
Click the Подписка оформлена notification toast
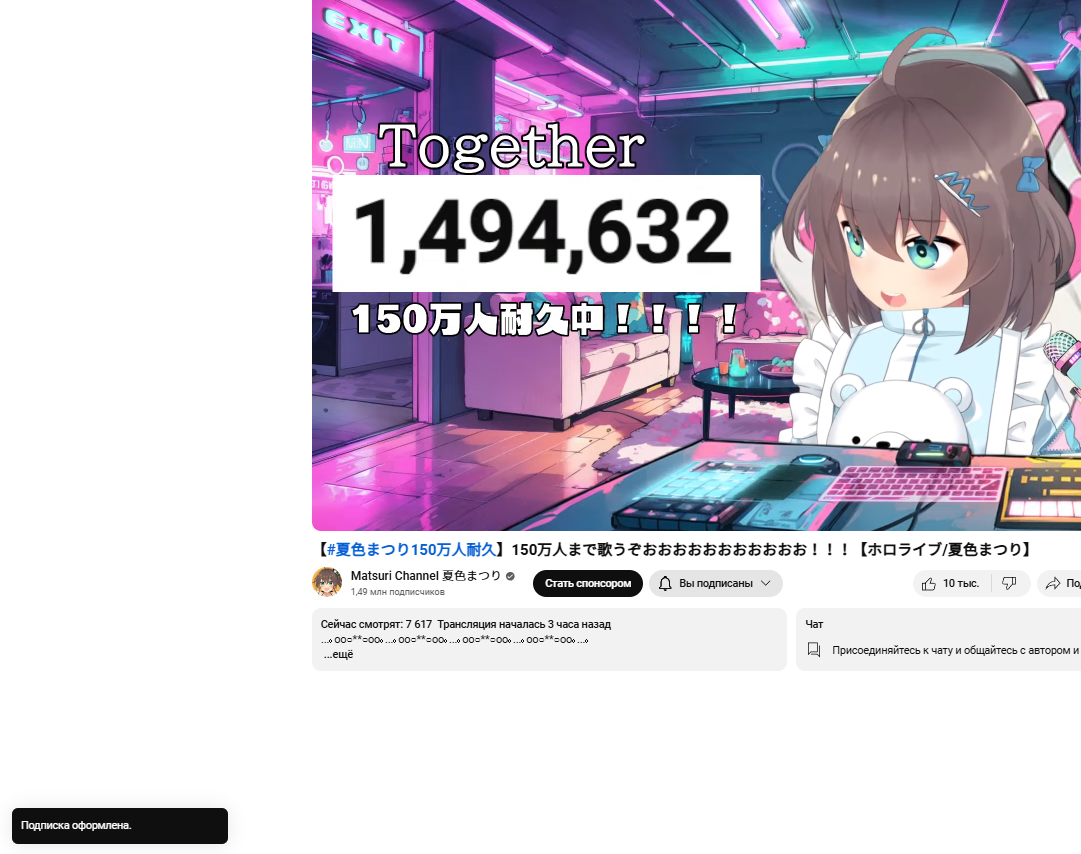tap(120, 826)
